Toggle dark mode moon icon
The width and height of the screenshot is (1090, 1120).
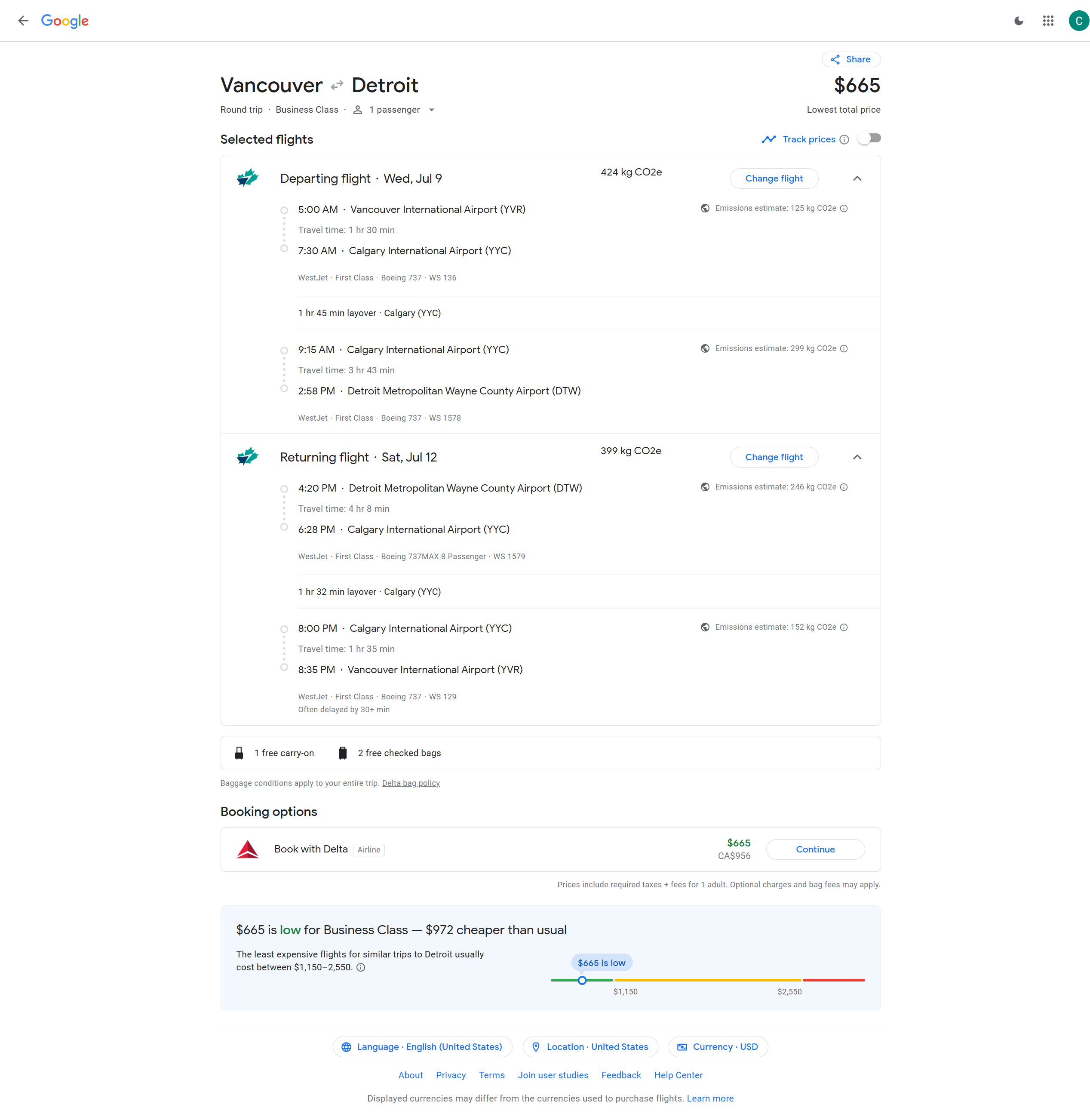(1019, 21)
